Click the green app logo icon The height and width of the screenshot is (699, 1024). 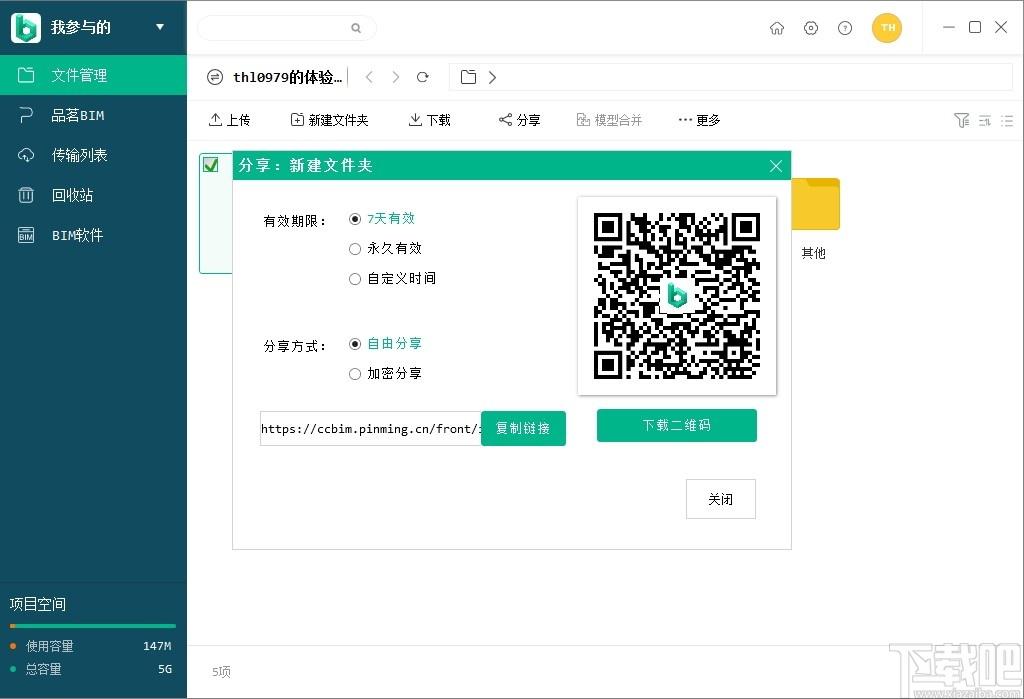[25, 27]
